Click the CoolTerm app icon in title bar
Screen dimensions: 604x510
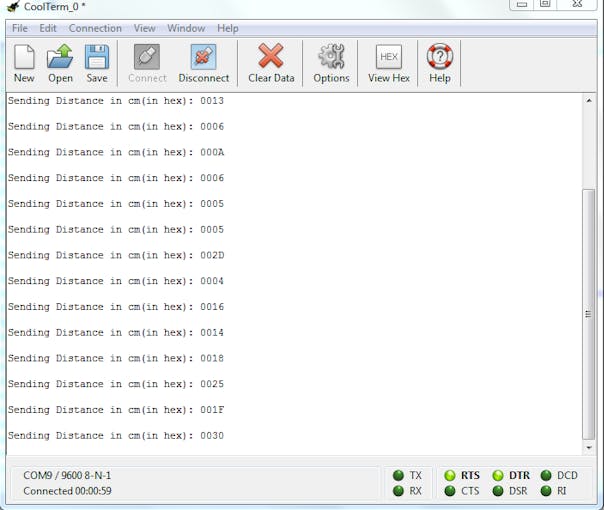click(x=13, y=6)
